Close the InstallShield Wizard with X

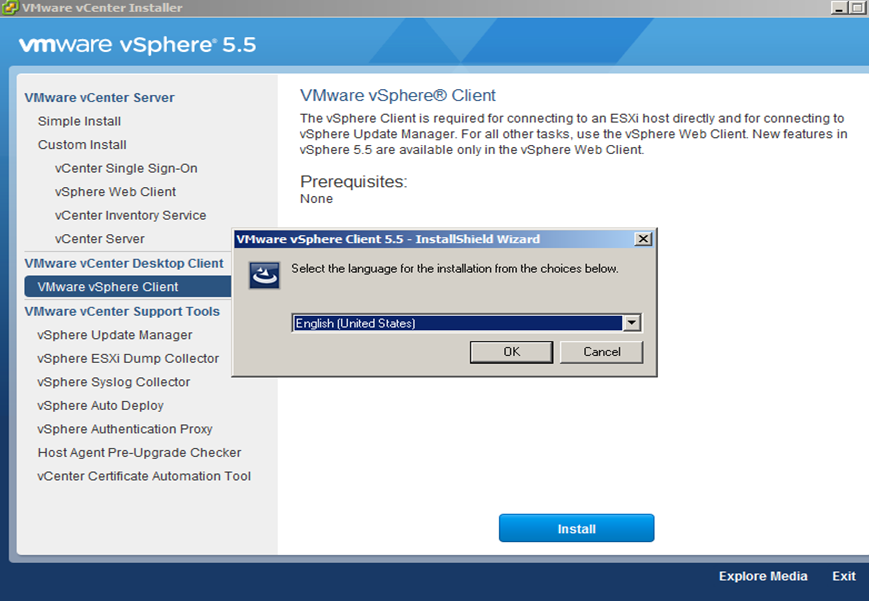click(643, 239)
